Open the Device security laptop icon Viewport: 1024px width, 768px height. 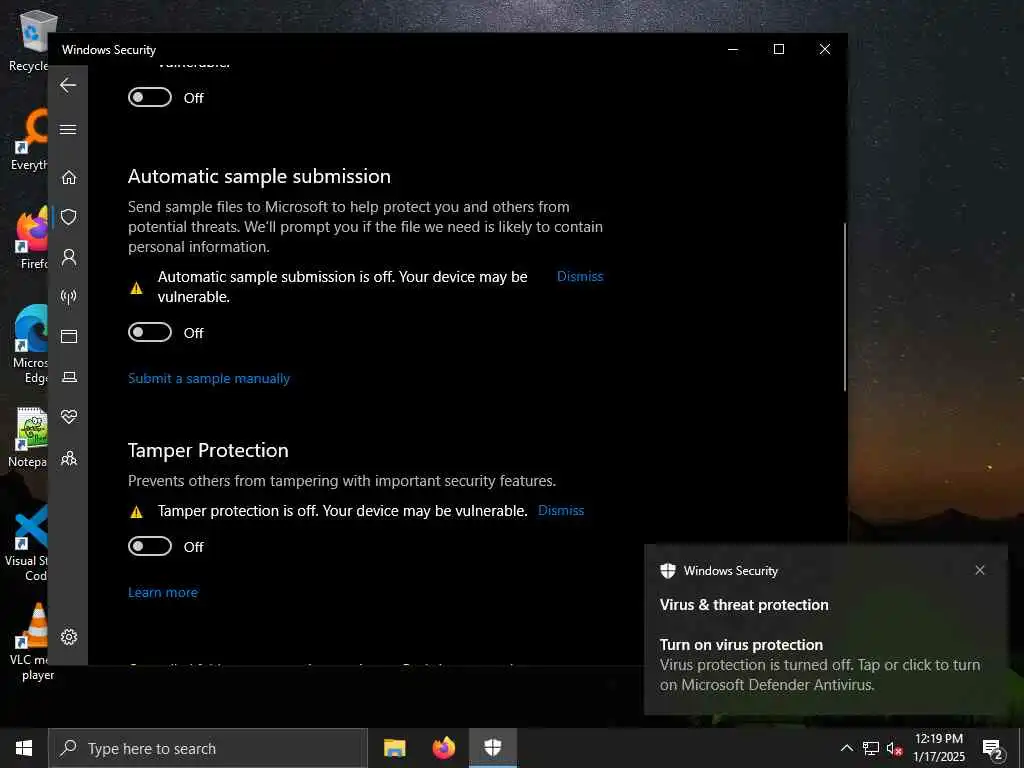pos(69,377)
